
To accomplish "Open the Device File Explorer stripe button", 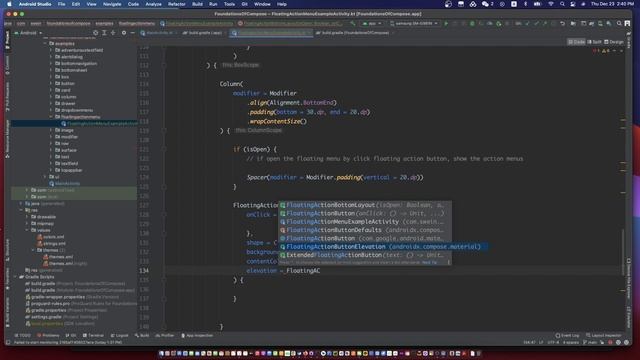I will click(629, 278).
